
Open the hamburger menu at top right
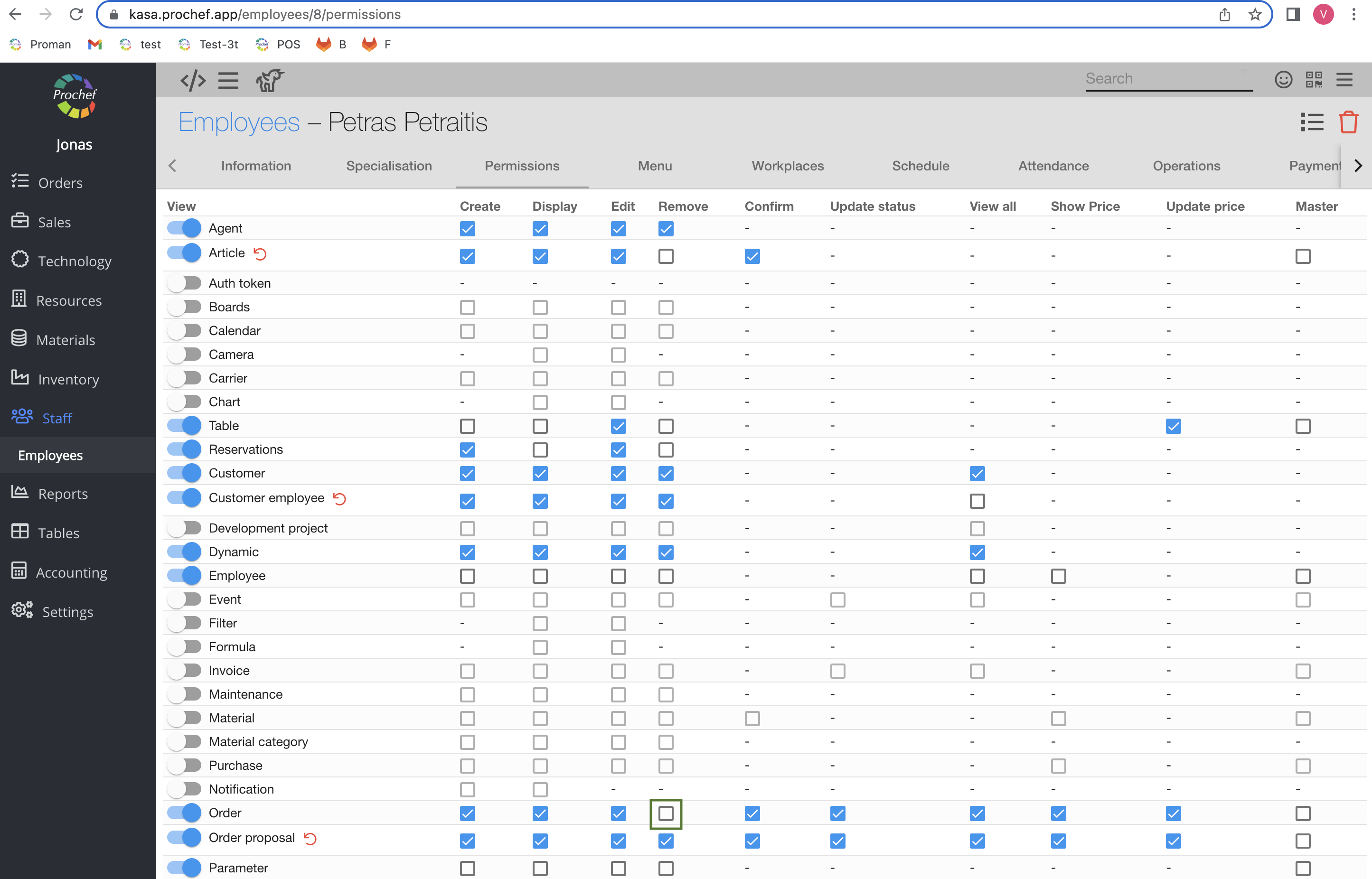pyautogui.click(x=1344, y=79)
